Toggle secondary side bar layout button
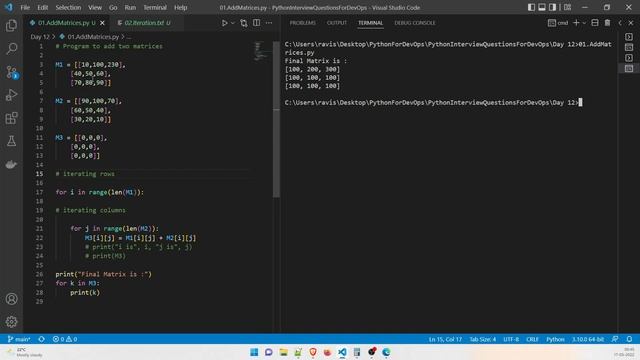This screenshot has height=360, width=640. [552, 7]
